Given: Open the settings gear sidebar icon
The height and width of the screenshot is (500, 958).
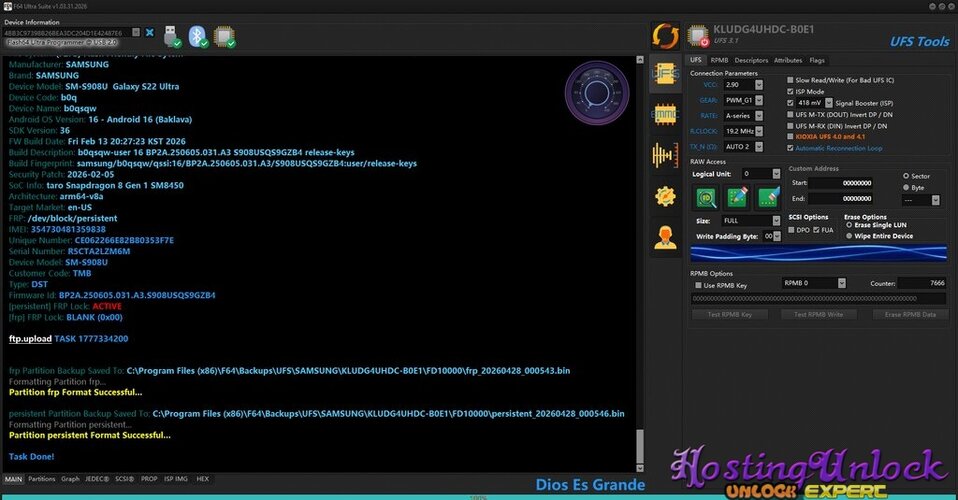Looking at the screenshot, I should [x=665, y=196].
